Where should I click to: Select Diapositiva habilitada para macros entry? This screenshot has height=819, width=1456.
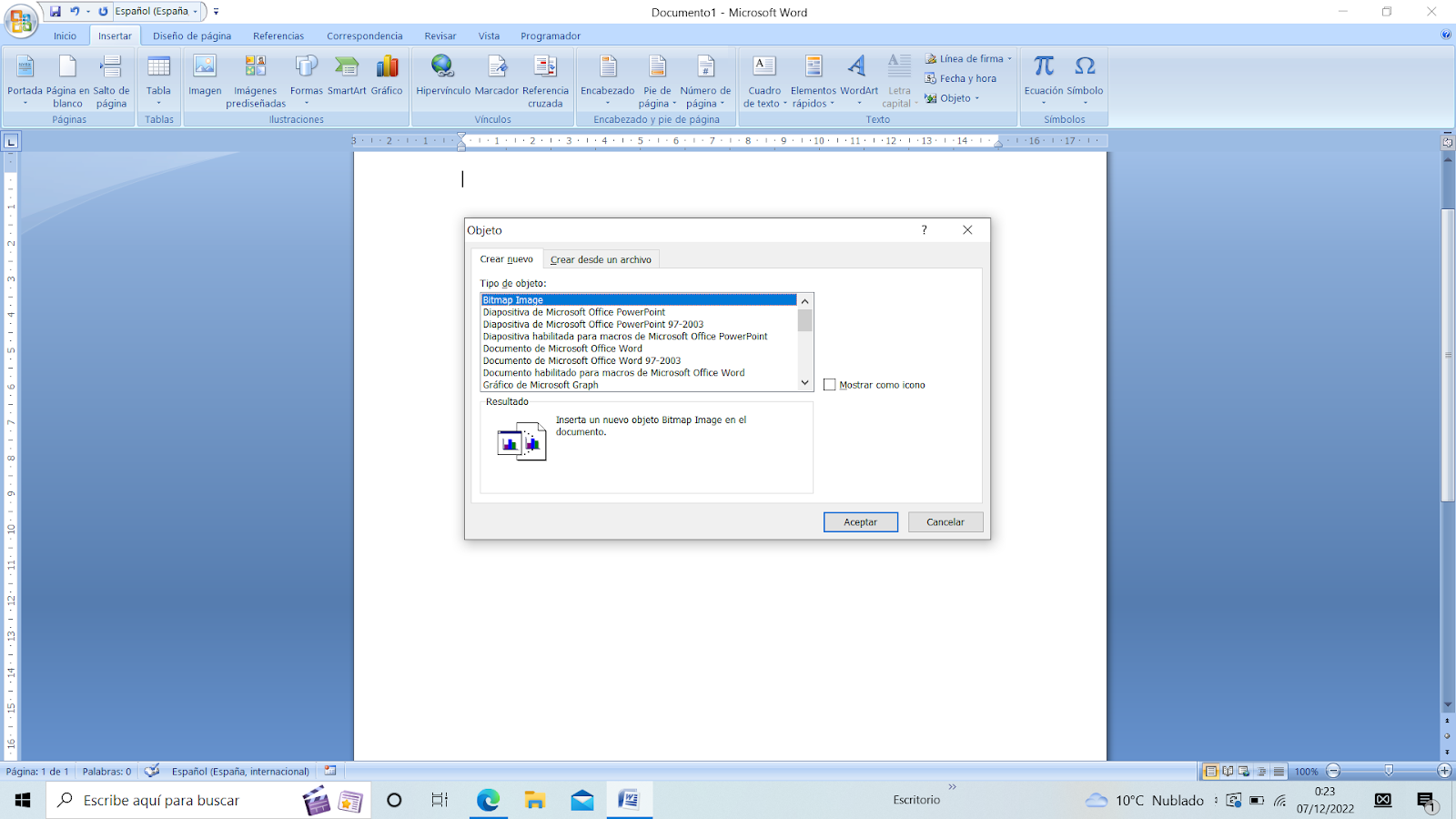coord(639,336)
